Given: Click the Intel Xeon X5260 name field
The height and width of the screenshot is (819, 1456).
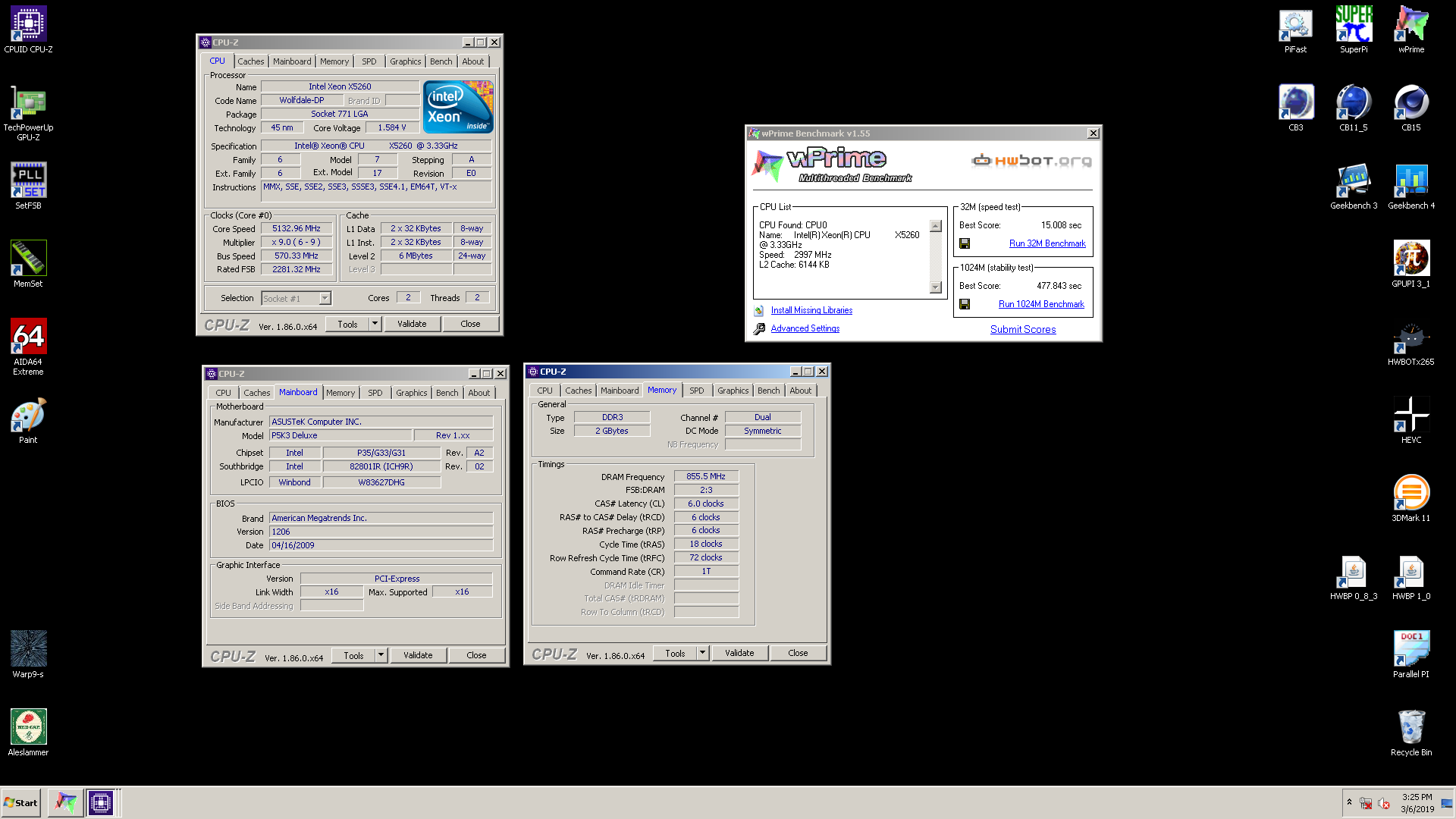Looking at the screenshot, I should coord(340,86).
